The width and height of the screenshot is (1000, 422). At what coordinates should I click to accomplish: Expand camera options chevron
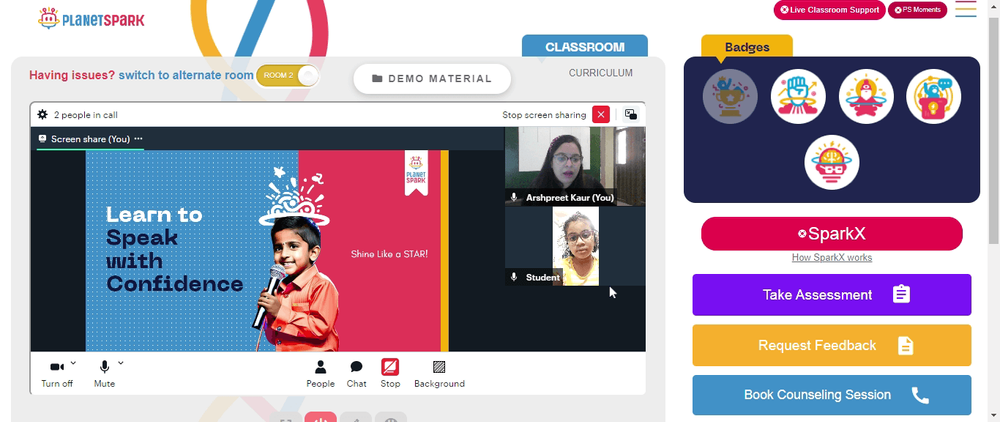point(73,363)
